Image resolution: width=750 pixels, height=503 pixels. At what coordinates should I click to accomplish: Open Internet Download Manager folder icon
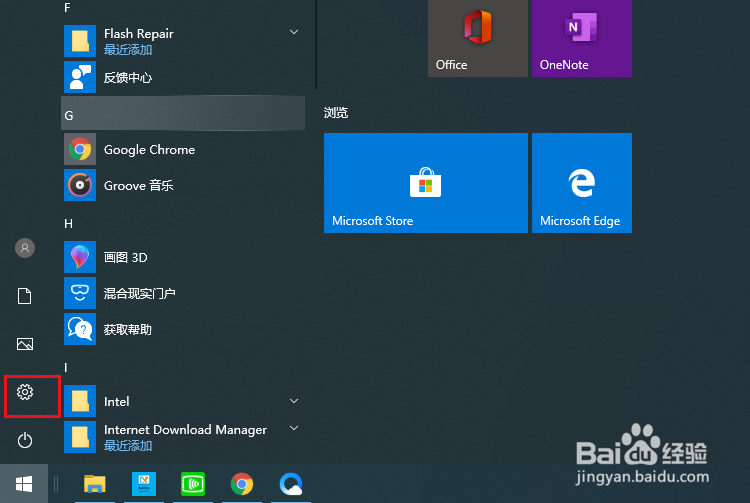pos(80,437)
